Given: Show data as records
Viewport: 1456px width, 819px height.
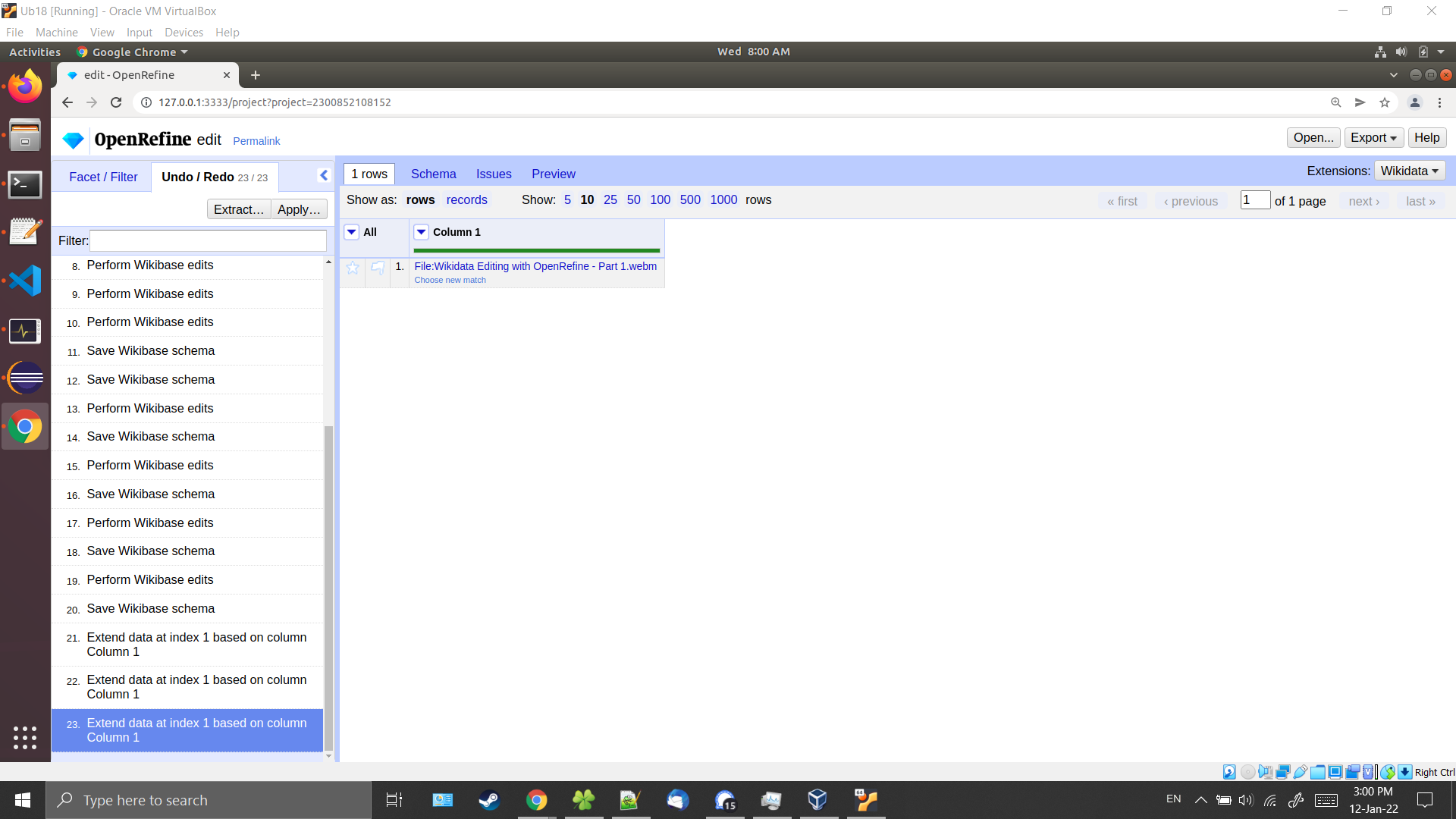Looking at the screenshot, I should 467,199.
